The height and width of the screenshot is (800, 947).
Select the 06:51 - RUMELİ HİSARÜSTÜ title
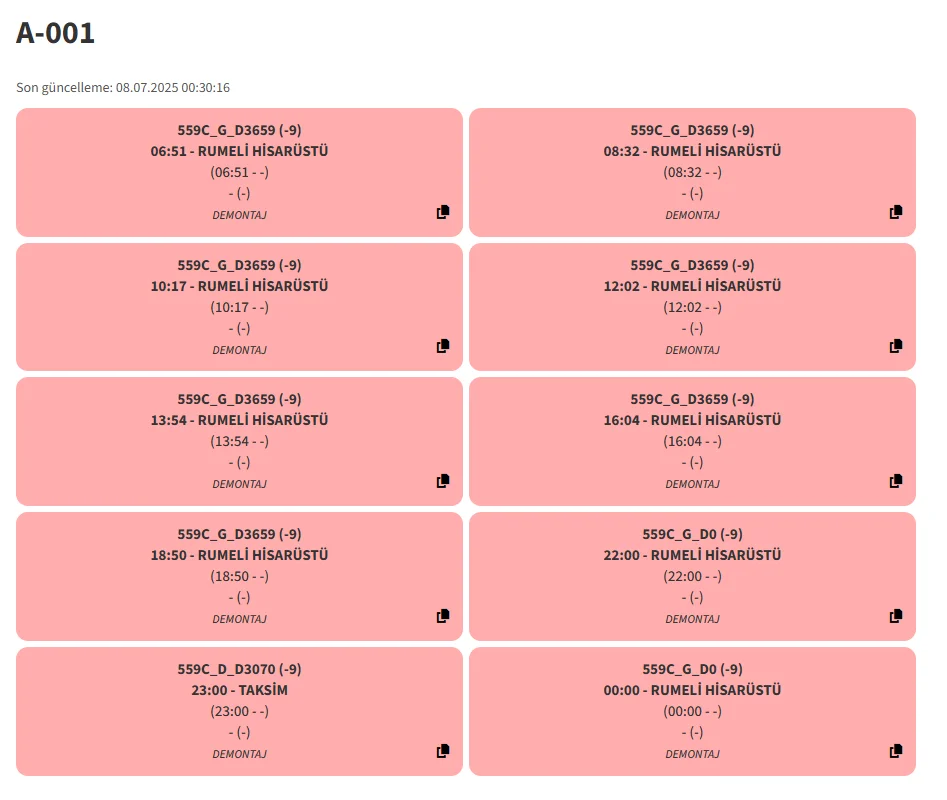[x=239, y=151]
